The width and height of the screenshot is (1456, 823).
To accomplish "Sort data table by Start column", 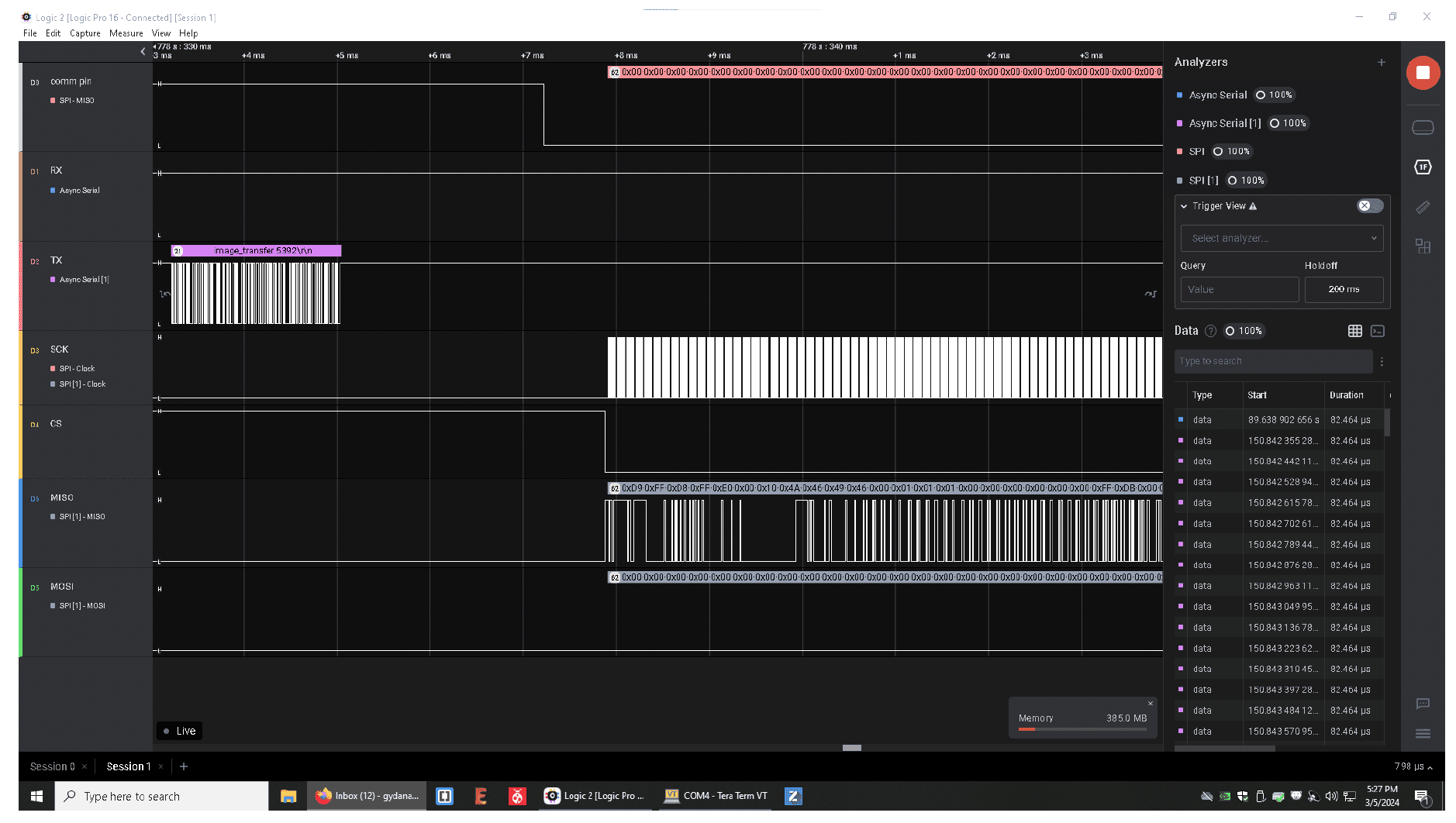I will point(1258,395).
